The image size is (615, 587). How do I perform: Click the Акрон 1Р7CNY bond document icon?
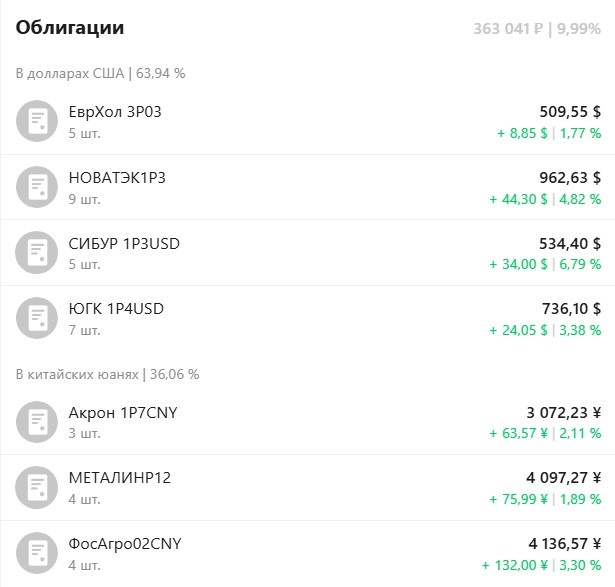coord(37,422)
